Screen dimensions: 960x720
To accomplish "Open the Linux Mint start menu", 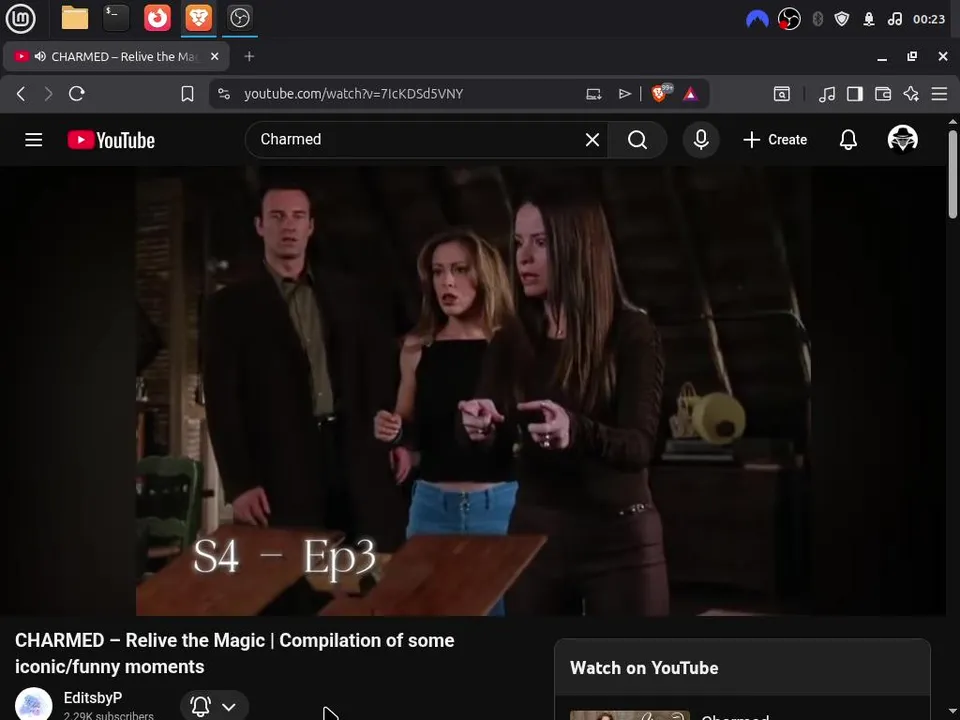I will (20, 18).
